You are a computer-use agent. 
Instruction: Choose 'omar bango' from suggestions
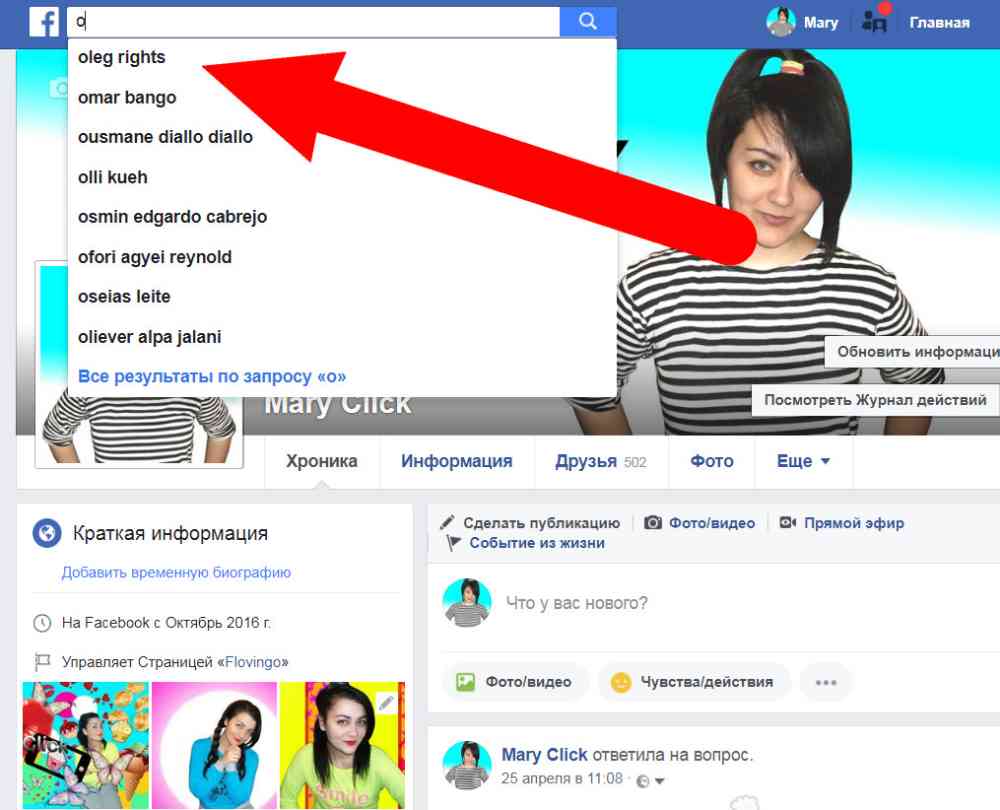[x=127, y=97]
